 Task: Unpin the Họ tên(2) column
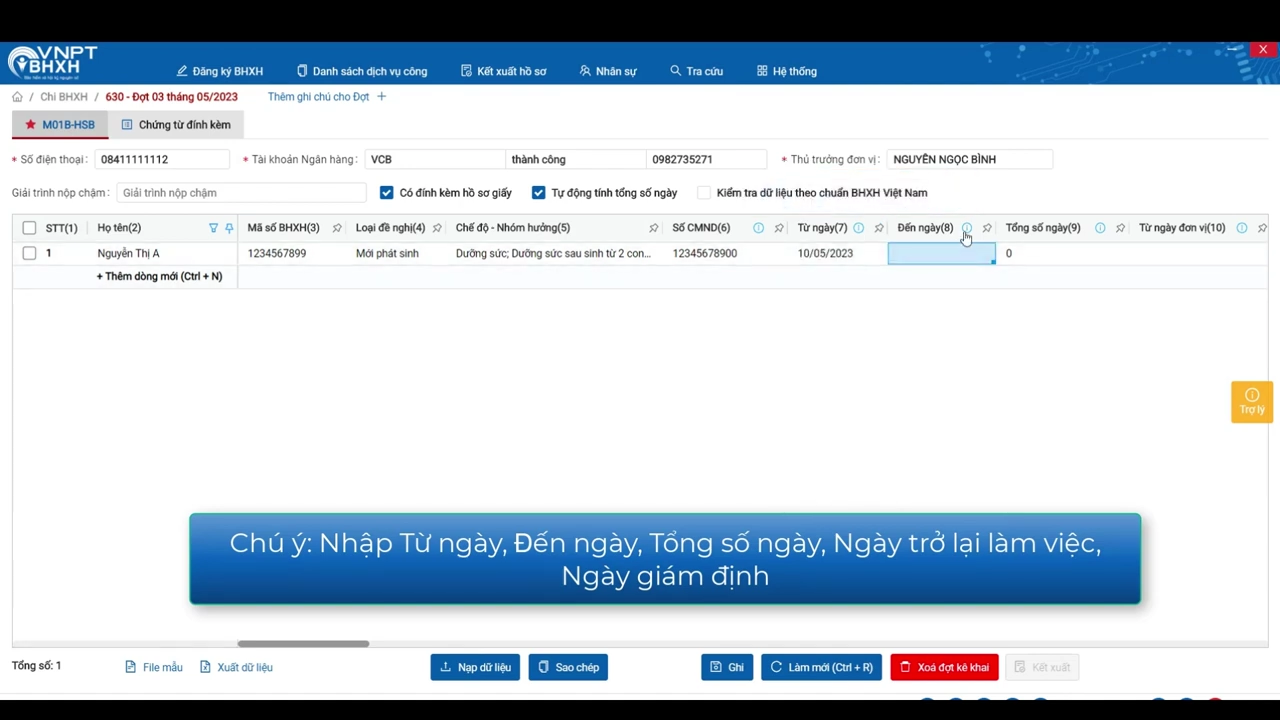229,228
